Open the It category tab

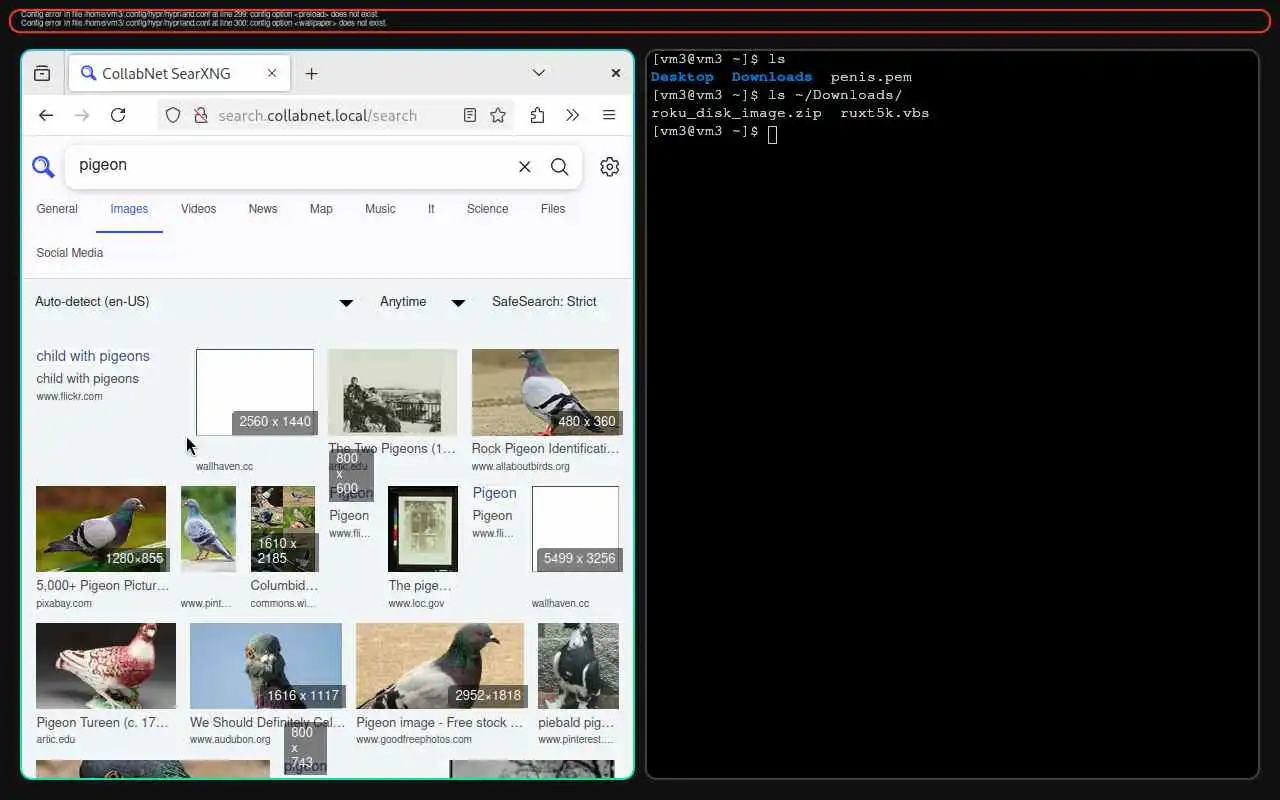coord(431,209)
